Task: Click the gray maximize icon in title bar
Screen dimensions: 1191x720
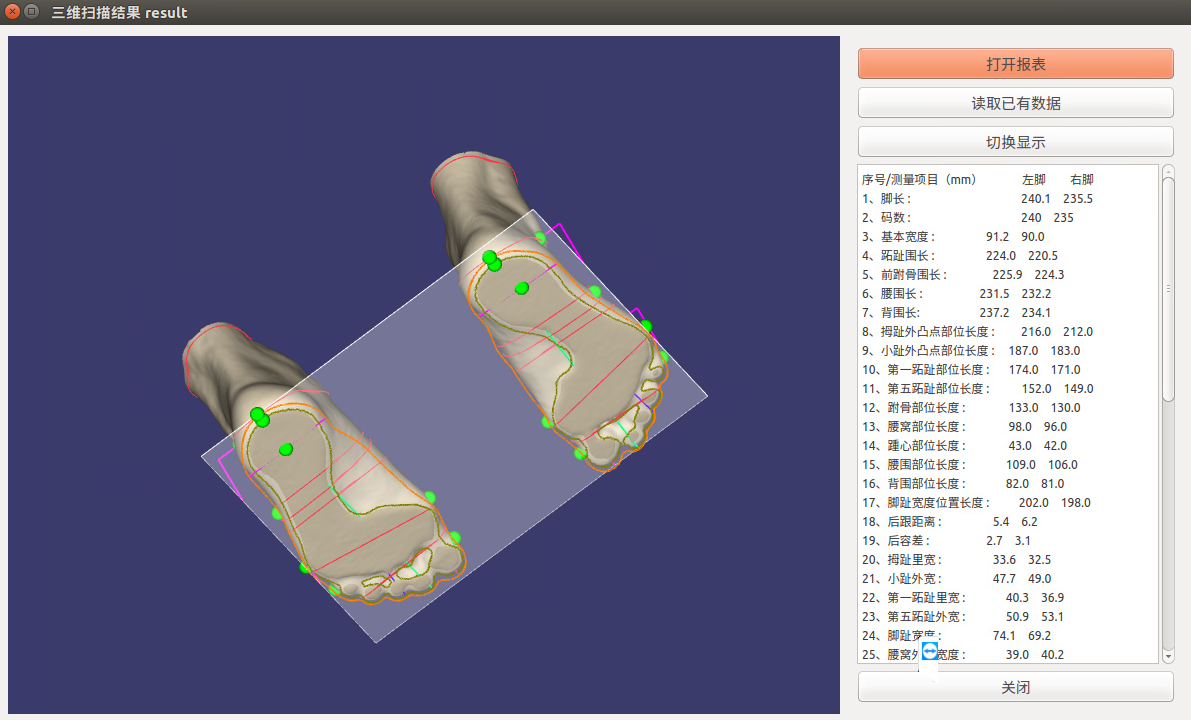Action: coord(32,13)
